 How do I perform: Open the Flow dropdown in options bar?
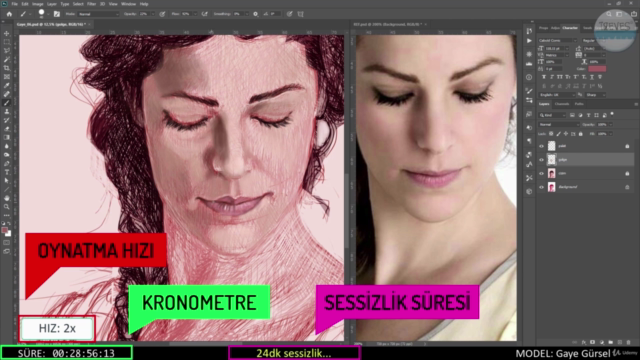click(195, 14)
